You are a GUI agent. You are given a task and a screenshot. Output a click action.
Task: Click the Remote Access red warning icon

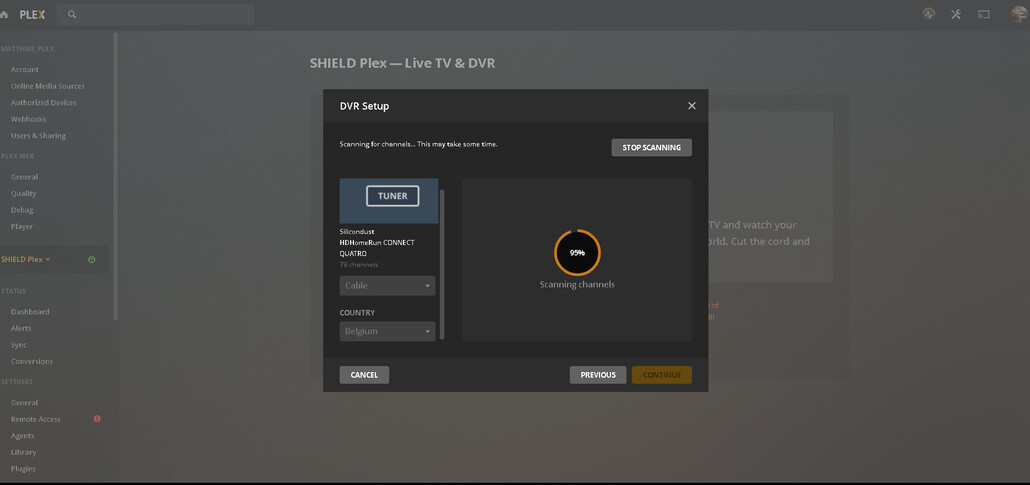(x=97, y=419)
